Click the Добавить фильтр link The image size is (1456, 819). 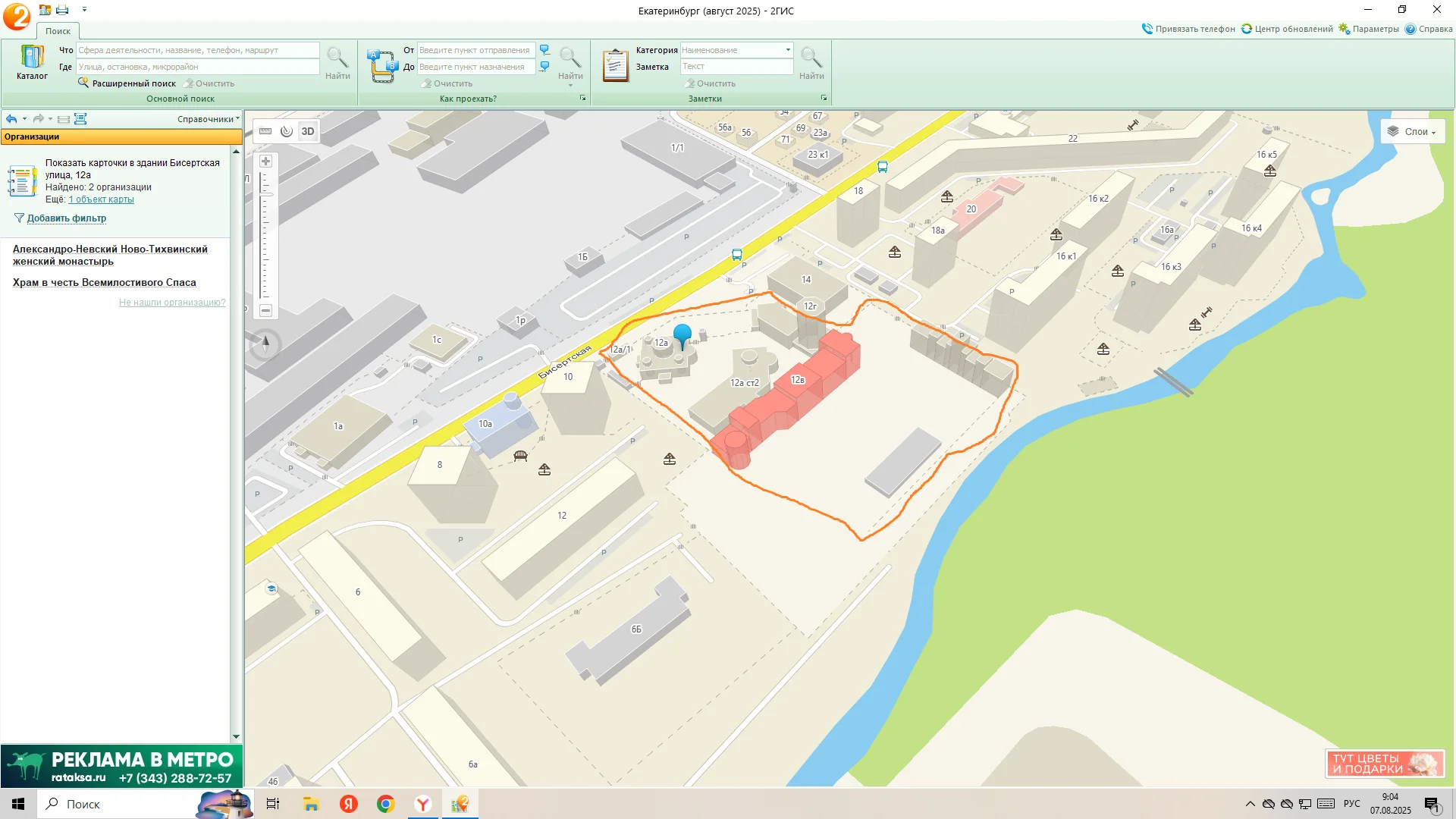[67, 218]
